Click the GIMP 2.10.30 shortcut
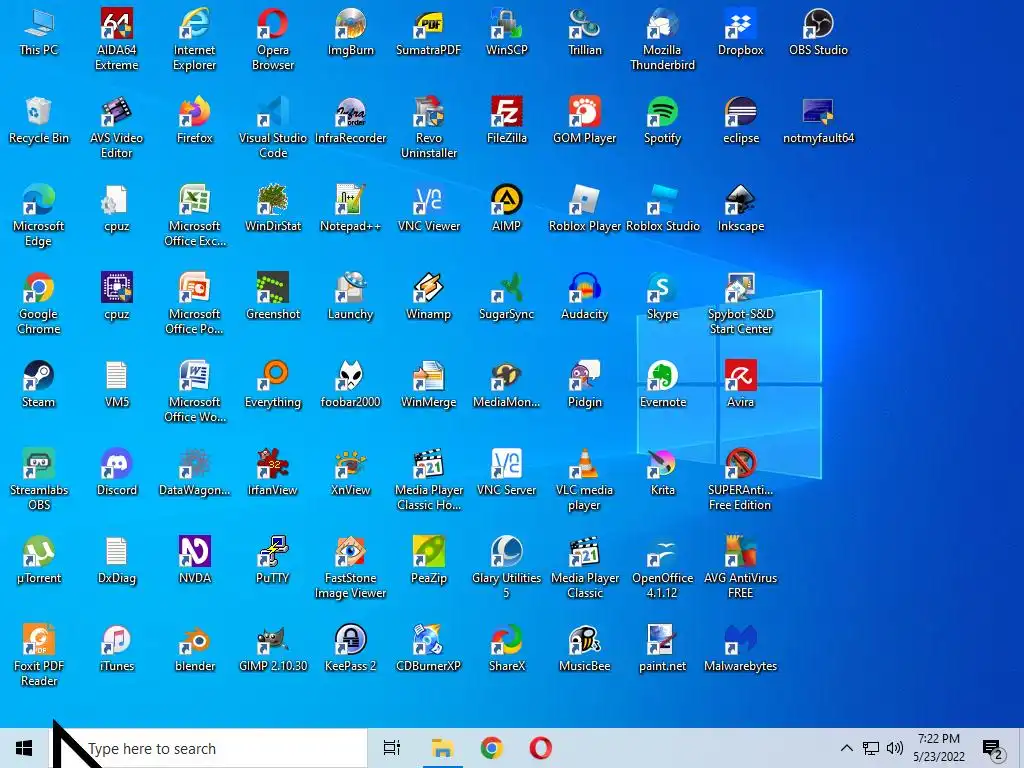 tap(273, 650)
